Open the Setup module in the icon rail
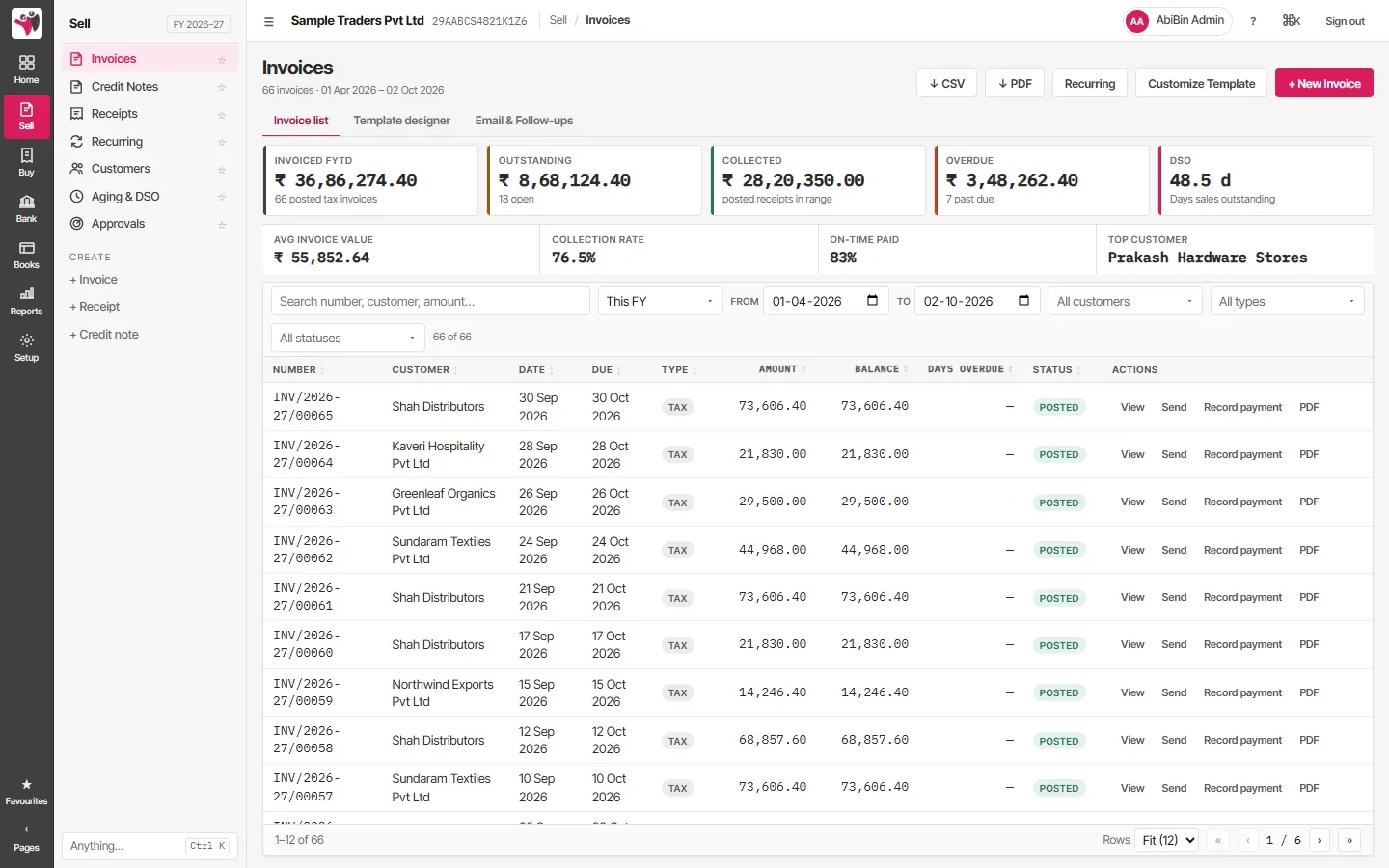This screenshot has width=1389, height=868. (26, 347)
